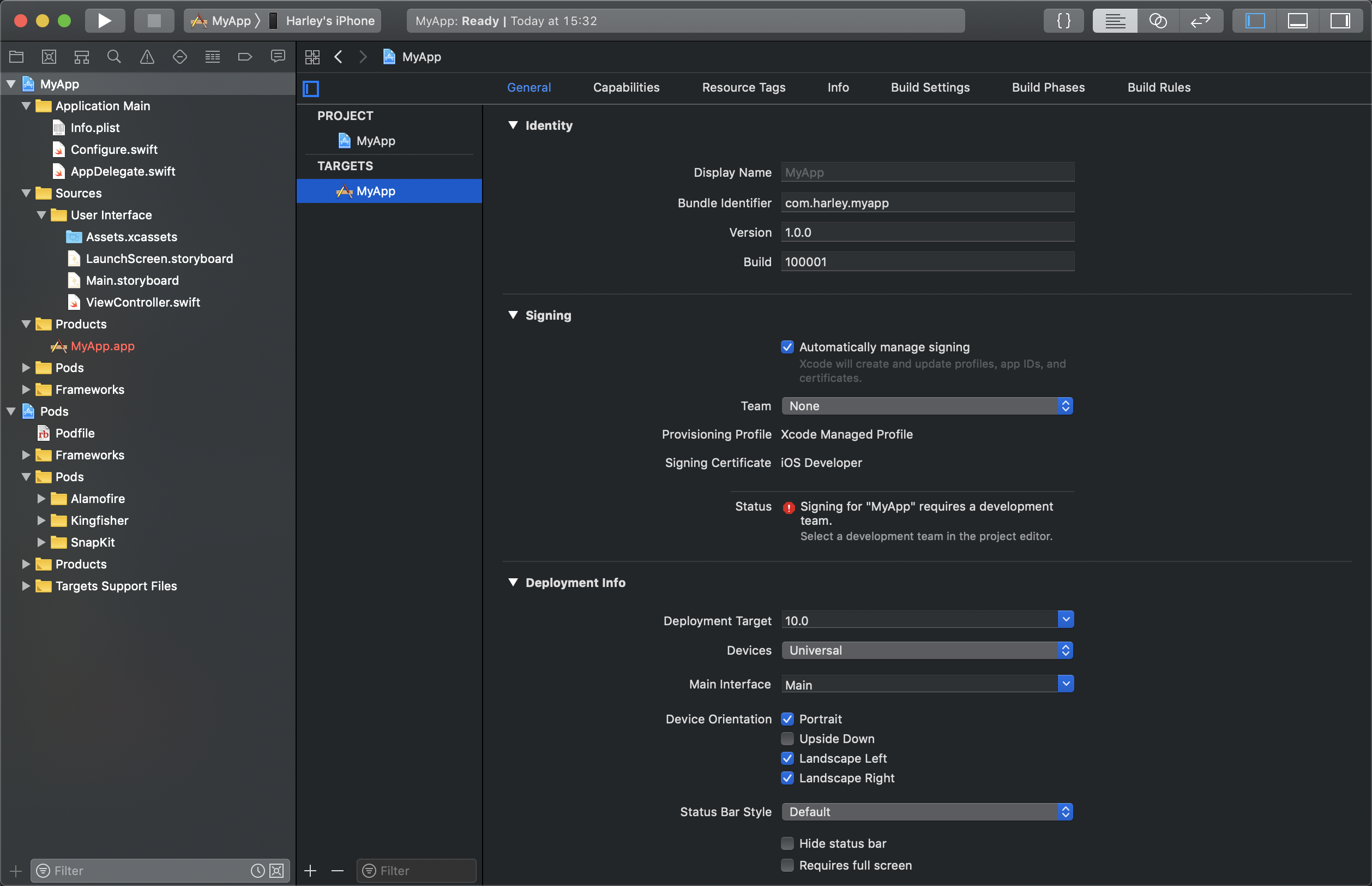This screenshot has height=886, width=1372.
Task: Show the Assistant editor overlapping circles icon
Action: point(1158,21)
